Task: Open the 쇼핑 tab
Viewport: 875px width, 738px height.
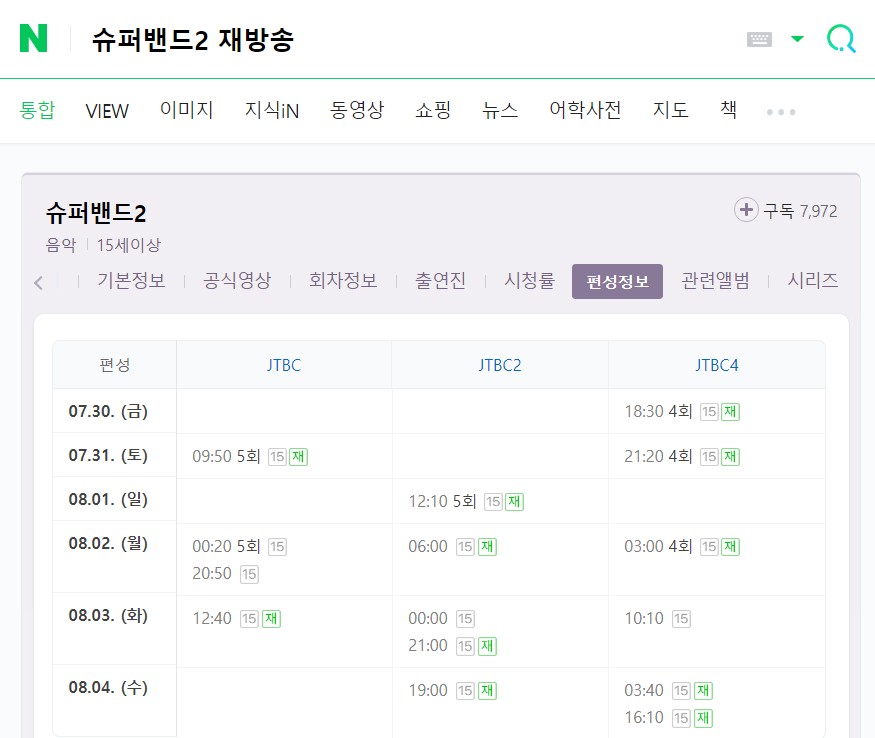Action: tap(433, 109)
